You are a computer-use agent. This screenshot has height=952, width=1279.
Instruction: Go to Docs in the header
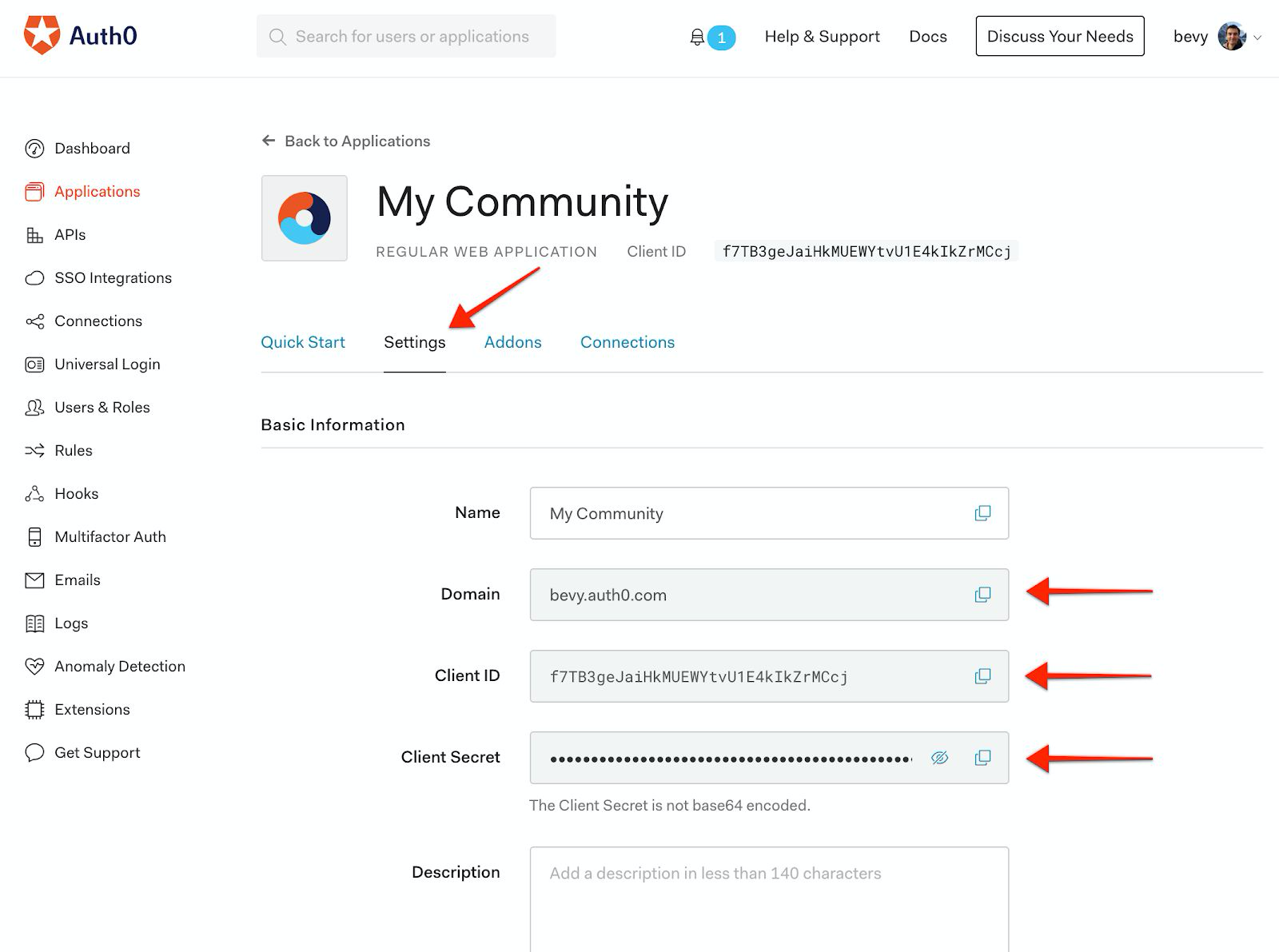927,37
